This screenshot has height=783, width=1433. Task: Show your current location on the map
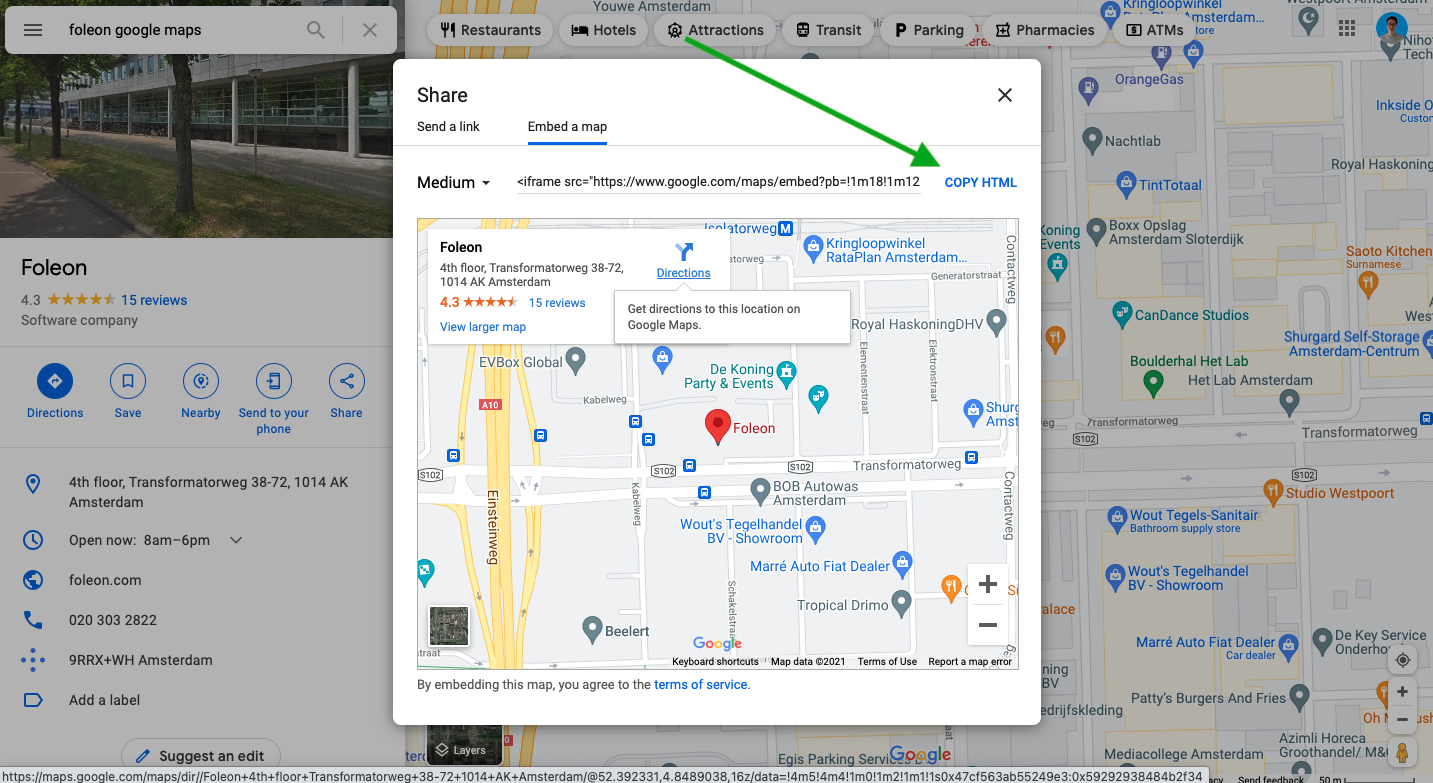click(1402, 659)
